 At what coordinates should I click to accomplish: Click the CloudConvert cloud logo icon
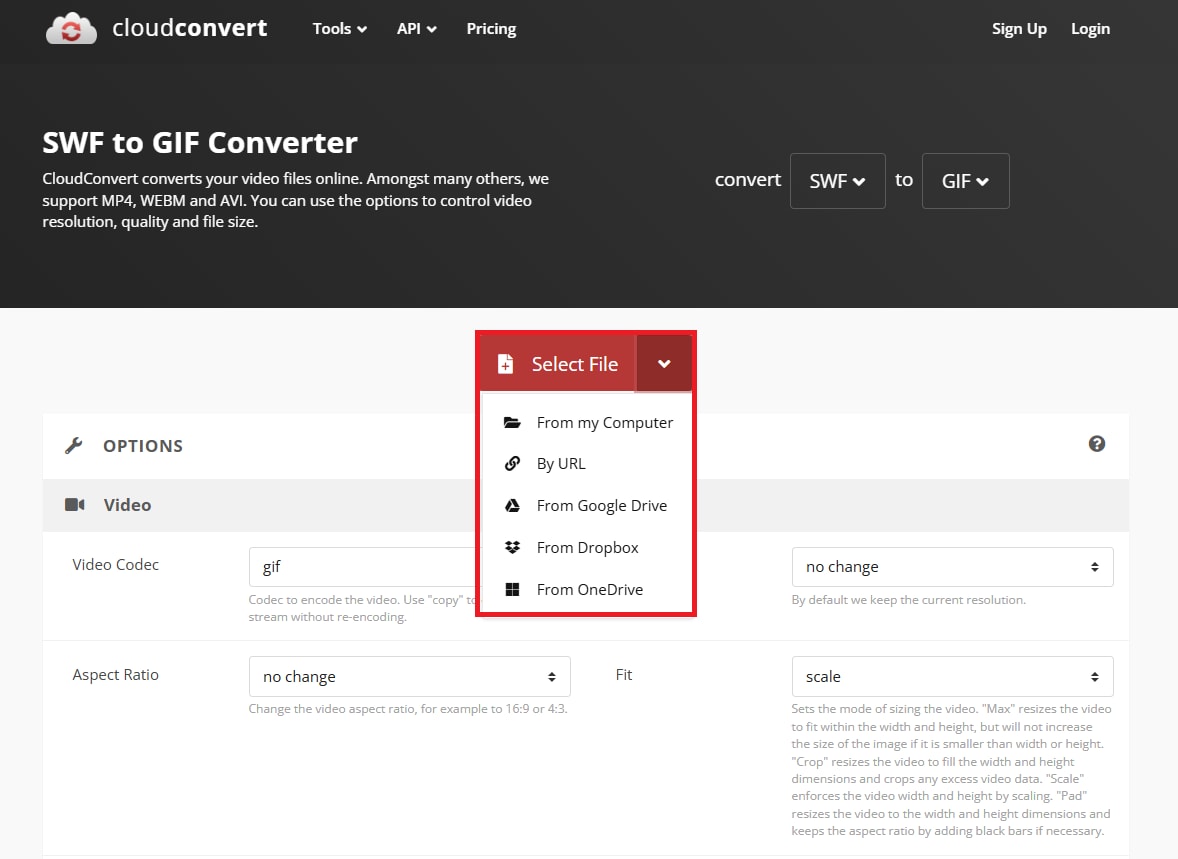71,29
